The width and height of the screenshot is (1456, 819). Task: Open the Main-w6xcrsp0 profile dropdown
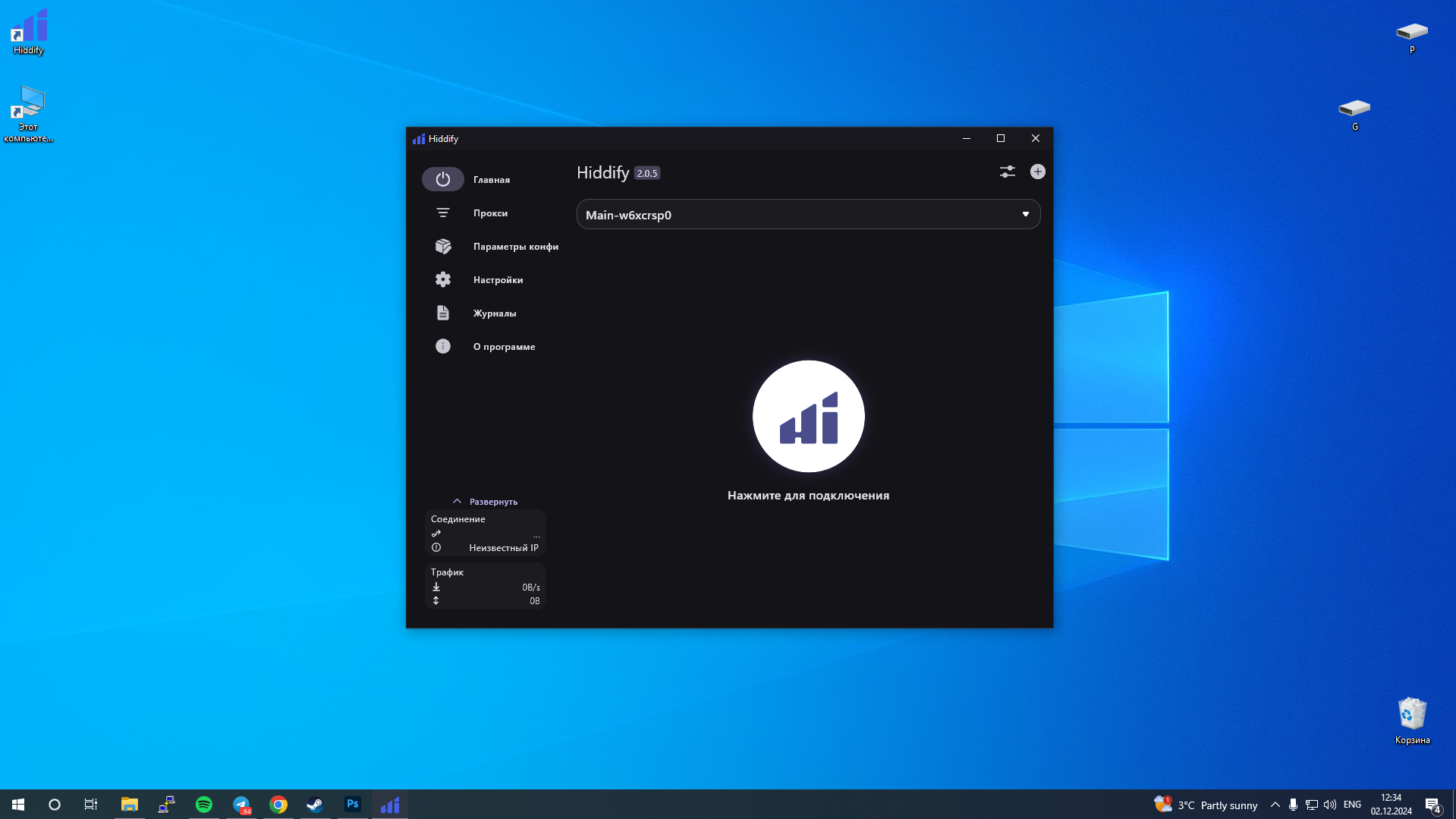[x=808, y=215]
